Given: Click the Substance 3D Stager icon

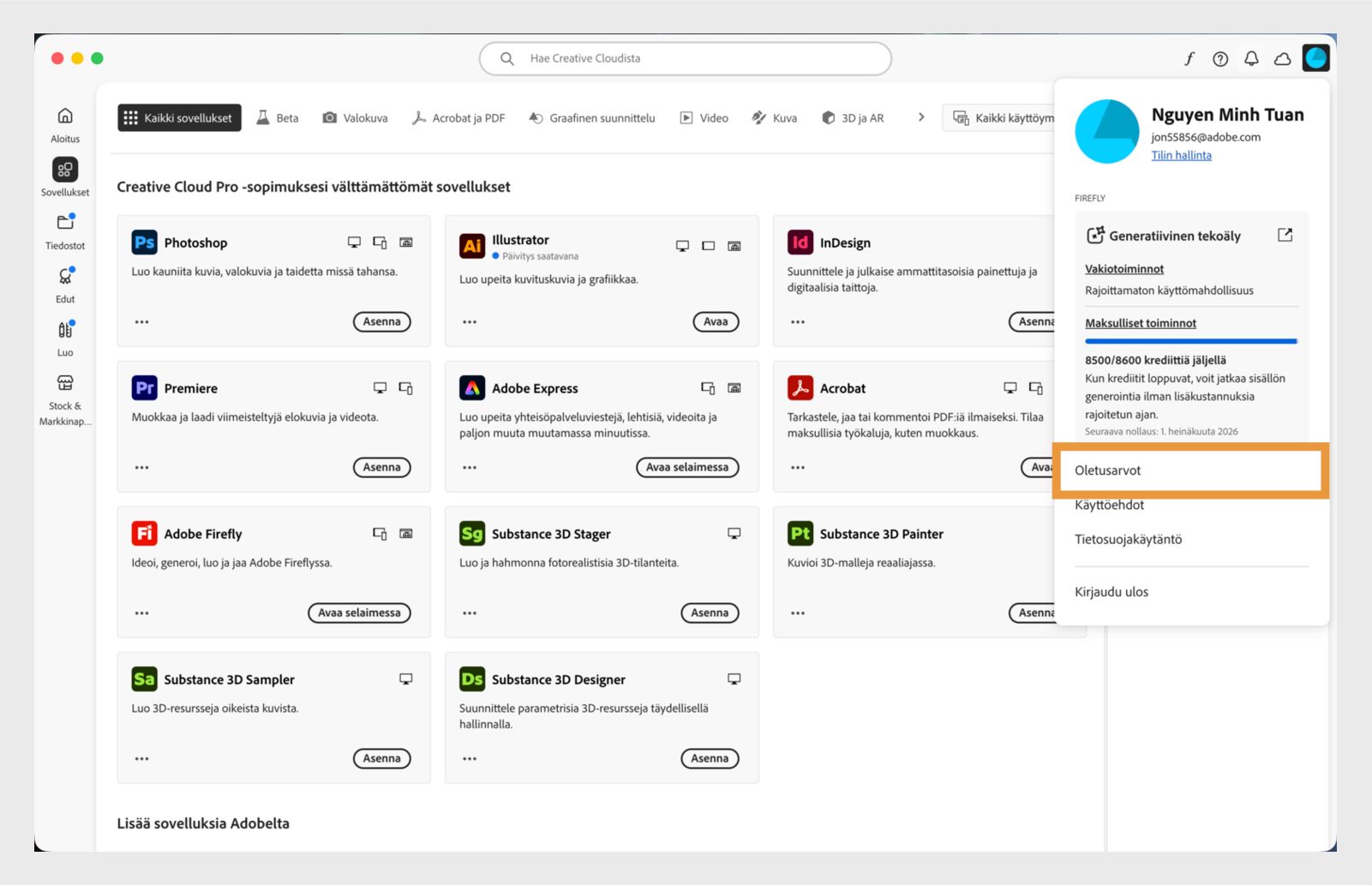Looking at the screenshot, I should pos(472,534).
